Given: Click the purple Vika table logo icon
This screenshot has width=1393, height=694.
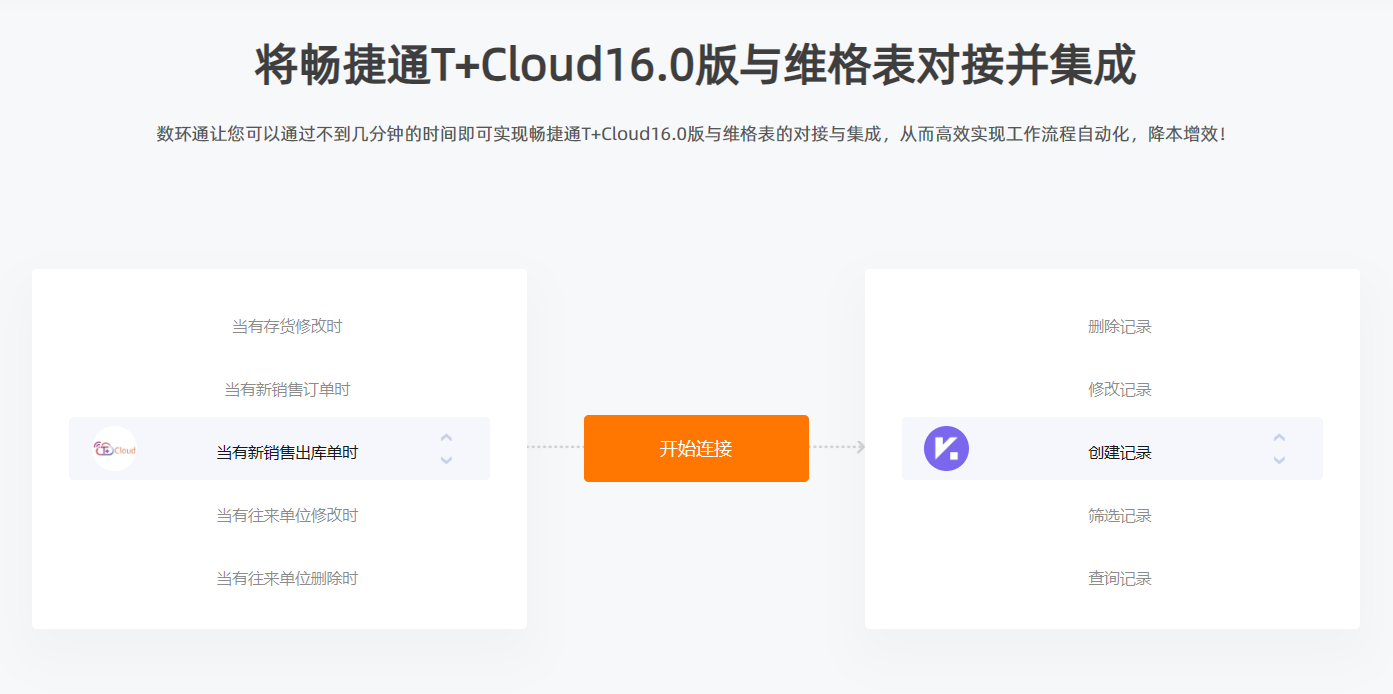Looking at the screenshot, I should pos(946,448).
